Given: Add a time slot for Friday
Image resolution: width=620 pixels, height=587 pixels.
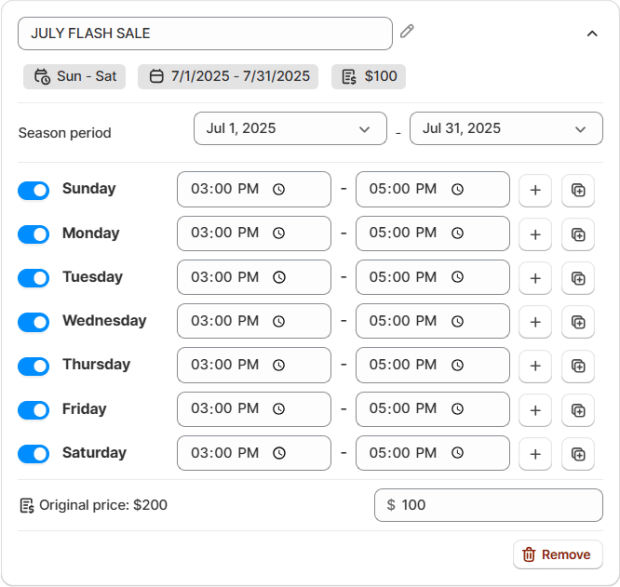Looking at the screenshot, I should [x=535, y=410].
